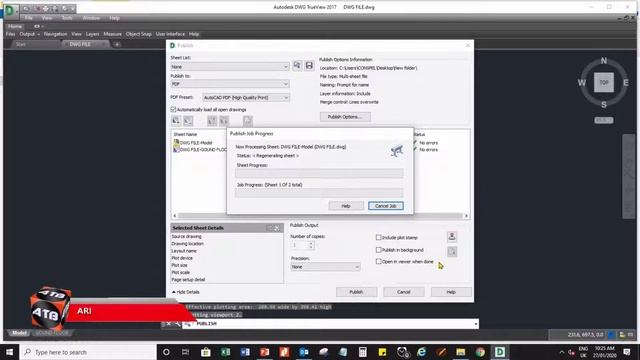Click the Measure ribbon panel
The width and height of the screenshot is (640, 360).
[x=112, y=34]
